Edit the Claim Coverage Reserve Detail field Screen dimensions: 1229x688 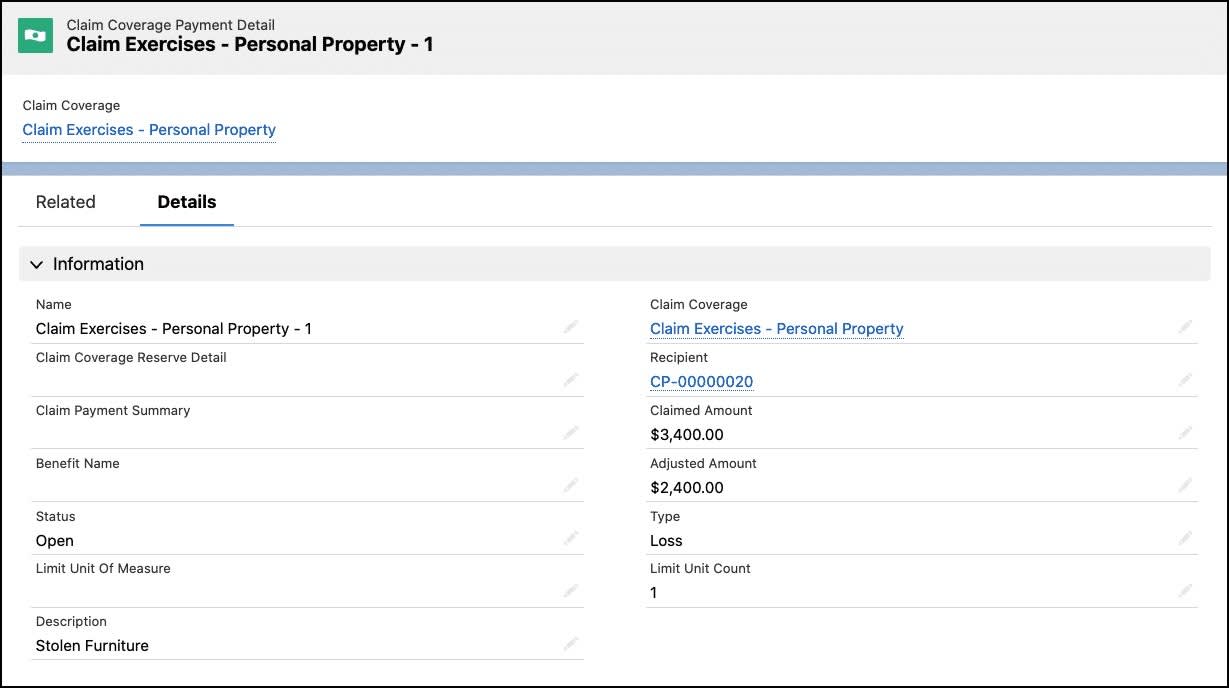pos(570,380)
